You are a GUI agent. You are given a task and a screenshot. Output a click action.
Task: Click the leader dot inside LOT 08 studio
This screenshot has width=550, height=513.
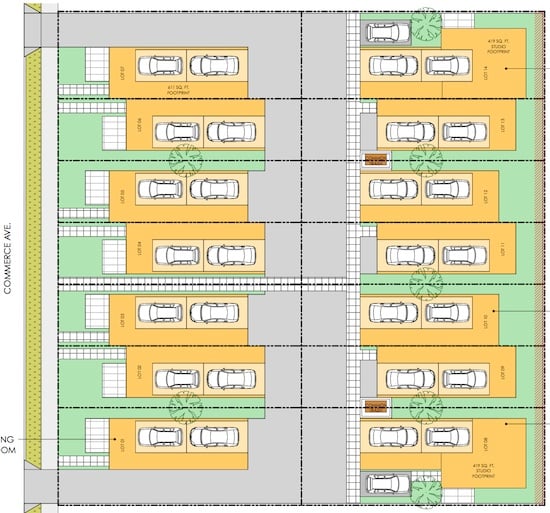tap(506, 424)
